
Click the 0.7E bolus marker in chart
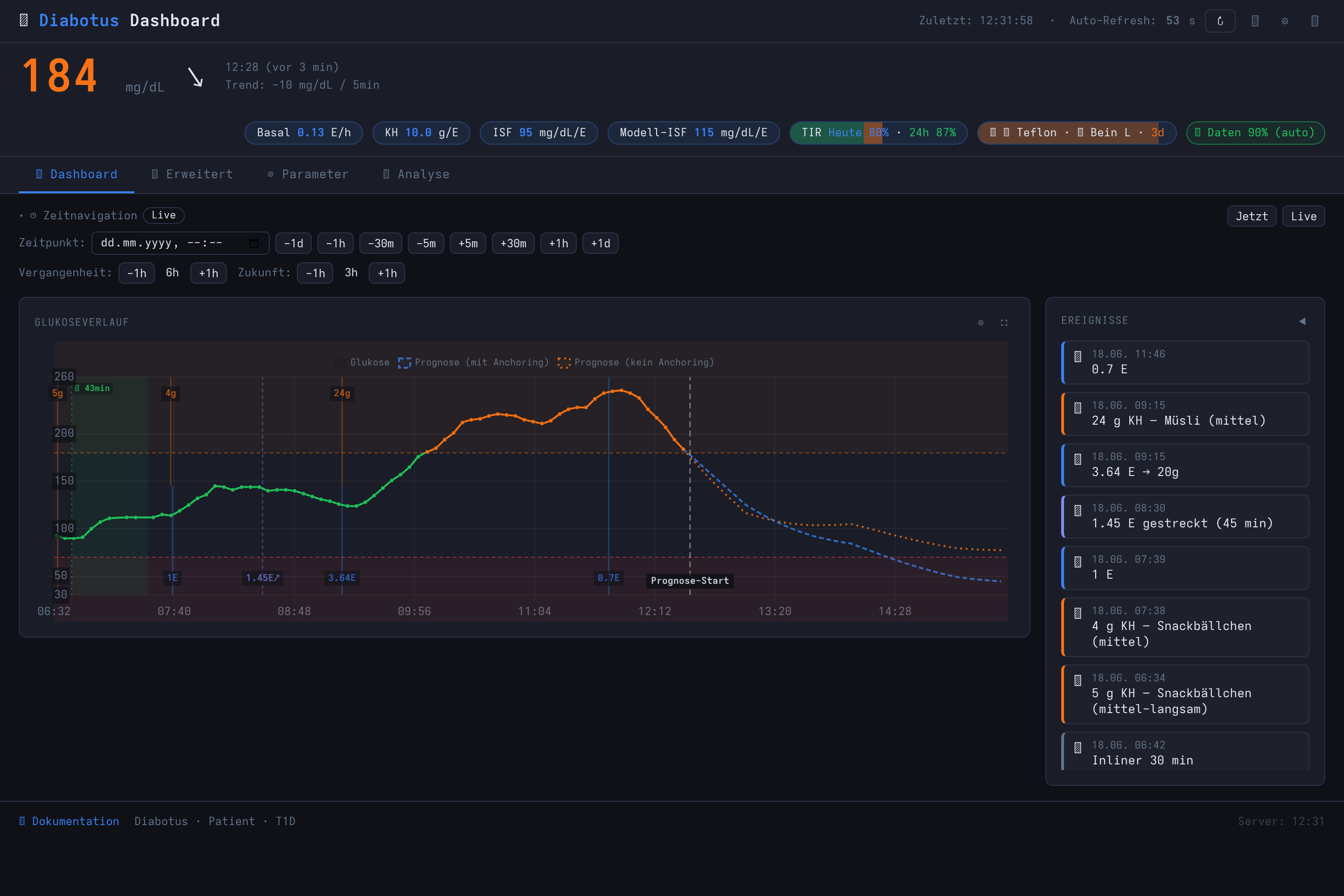click(x=609, y=578)
